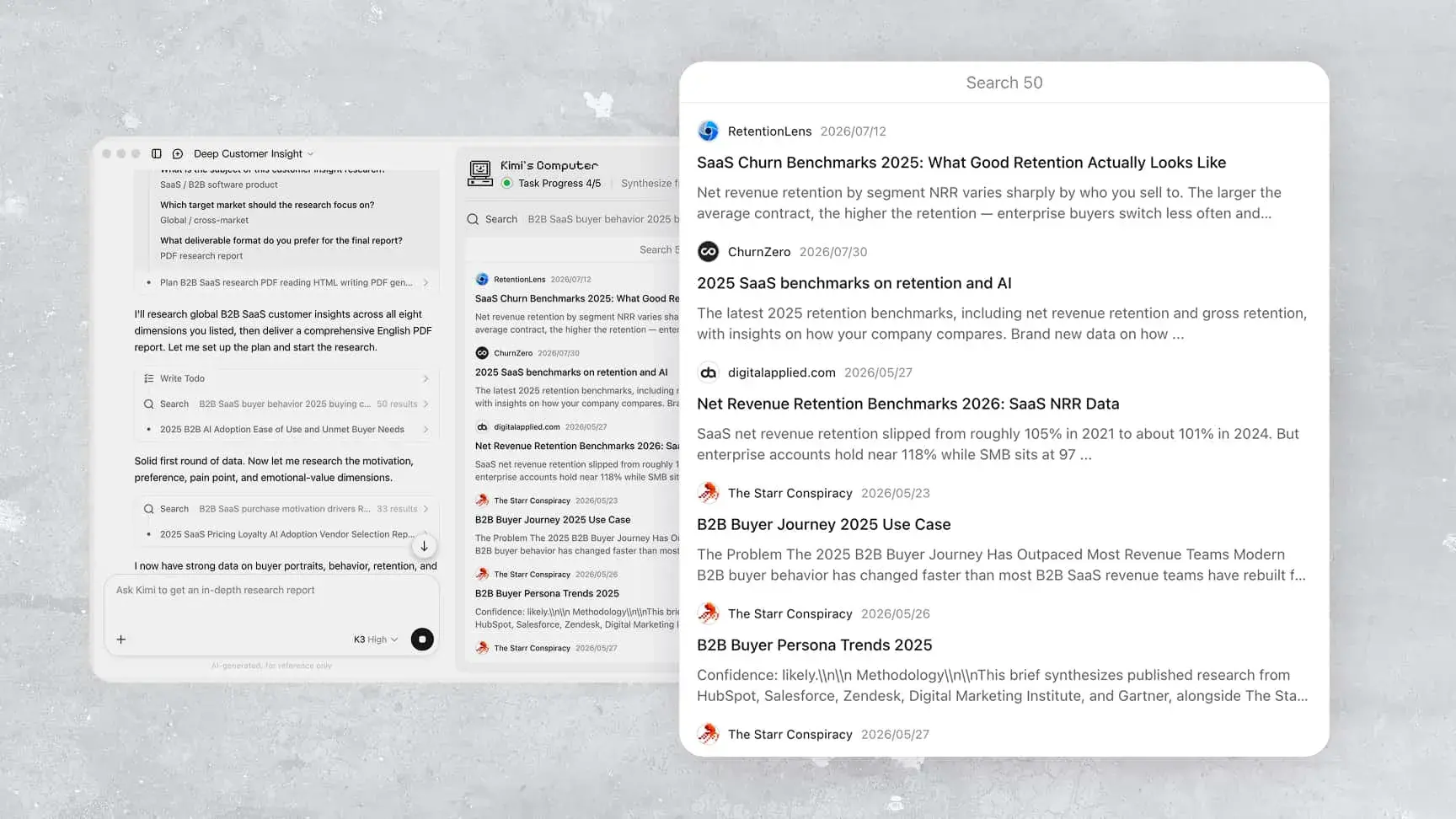The height and width of the screenshot is (819, 1456).
Task: Open the K3 High model selector
Action: click(376, 640)
